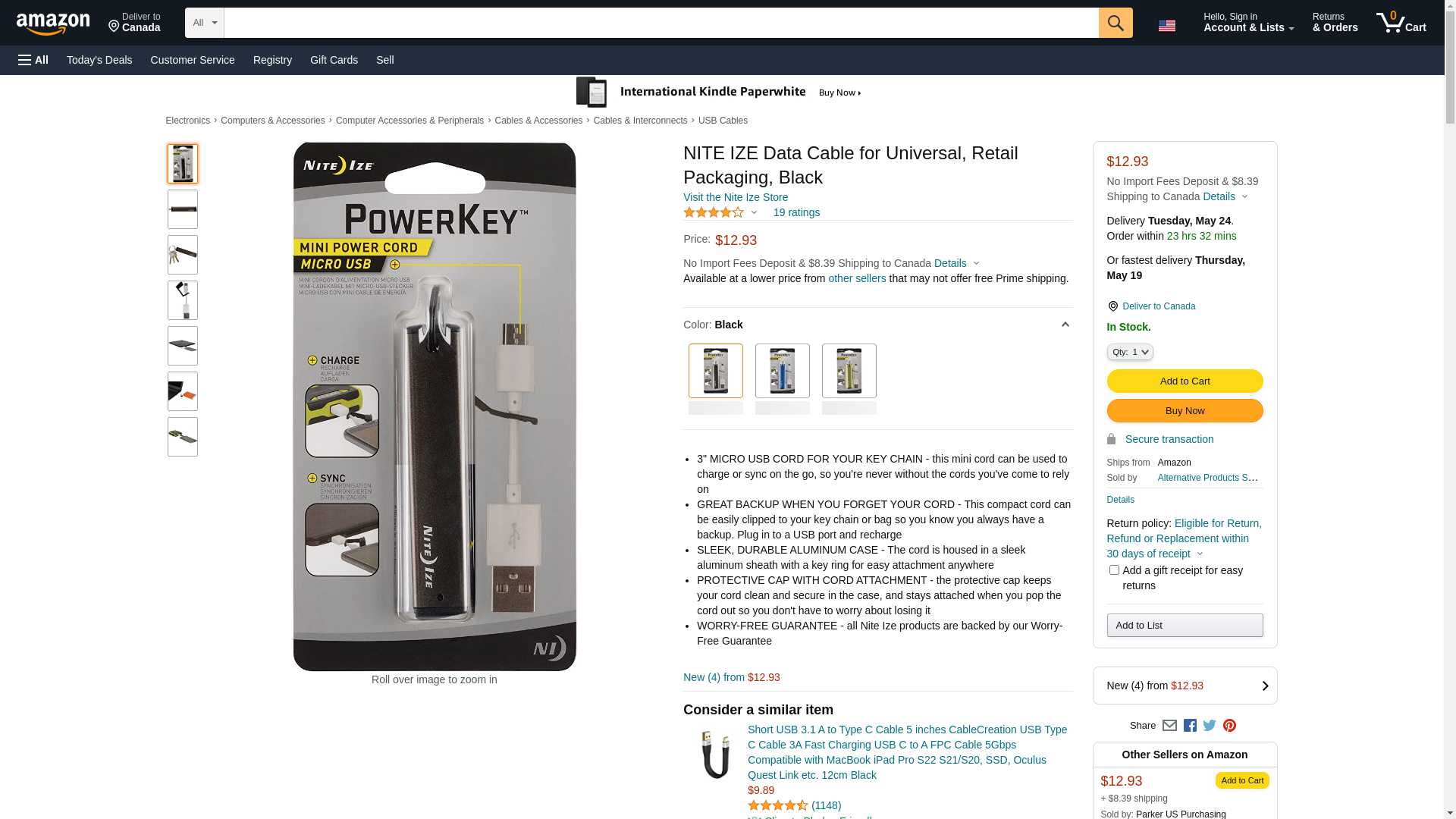Share on Twitter icon
The height and width of the screenshot is (819, 1456).
coord(1210,726)
